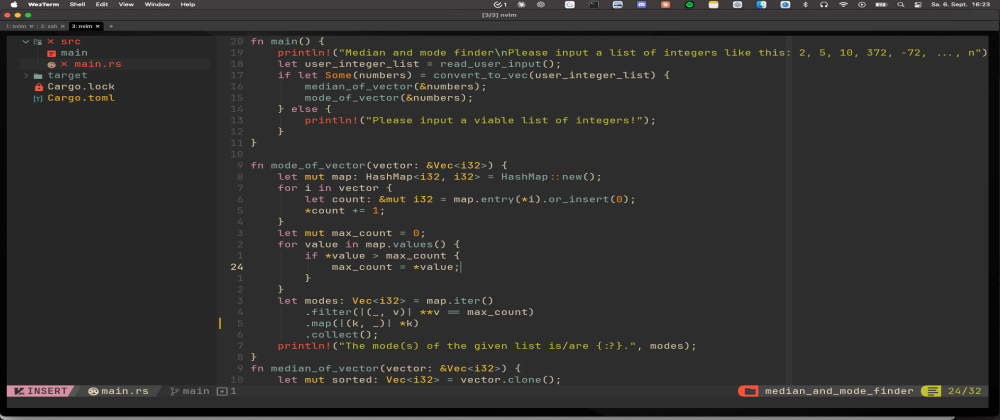This screenshot has width=1000, height=420.
Task: Open Cargo.toml in the file tree
Action: coord(81,98)
